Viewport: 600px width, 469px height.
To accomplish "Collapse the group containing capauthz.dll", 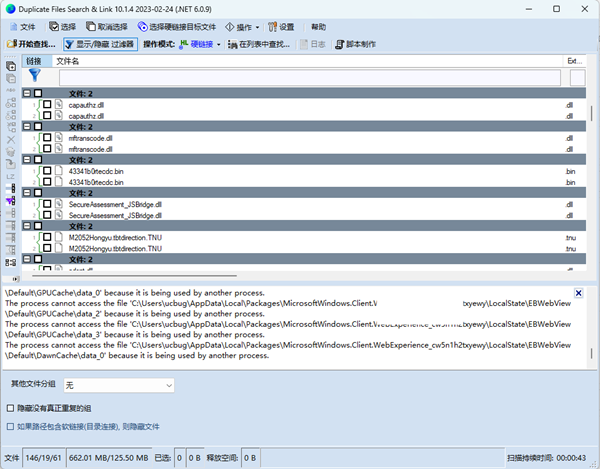I will click(27, 93).
